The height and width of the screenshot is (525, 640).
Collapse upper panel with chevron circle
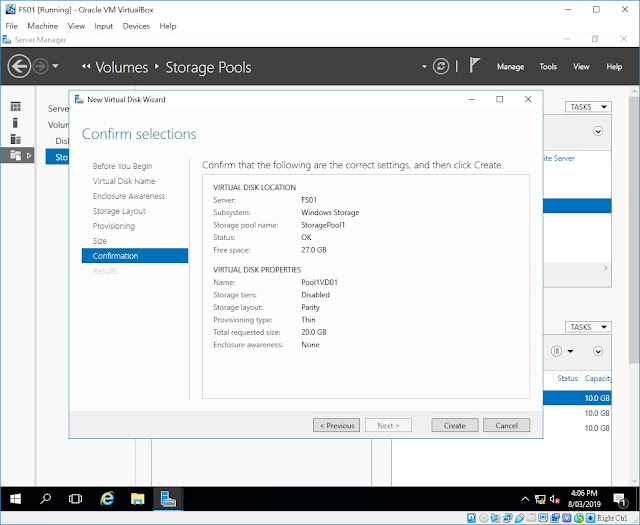click(x=598, y=131)
